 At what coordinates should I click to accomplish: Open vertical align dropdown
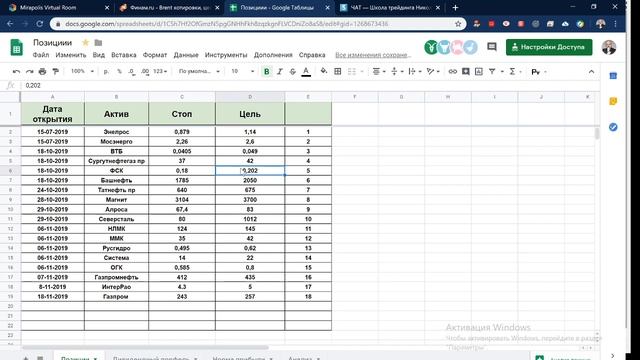click(397, 71)
